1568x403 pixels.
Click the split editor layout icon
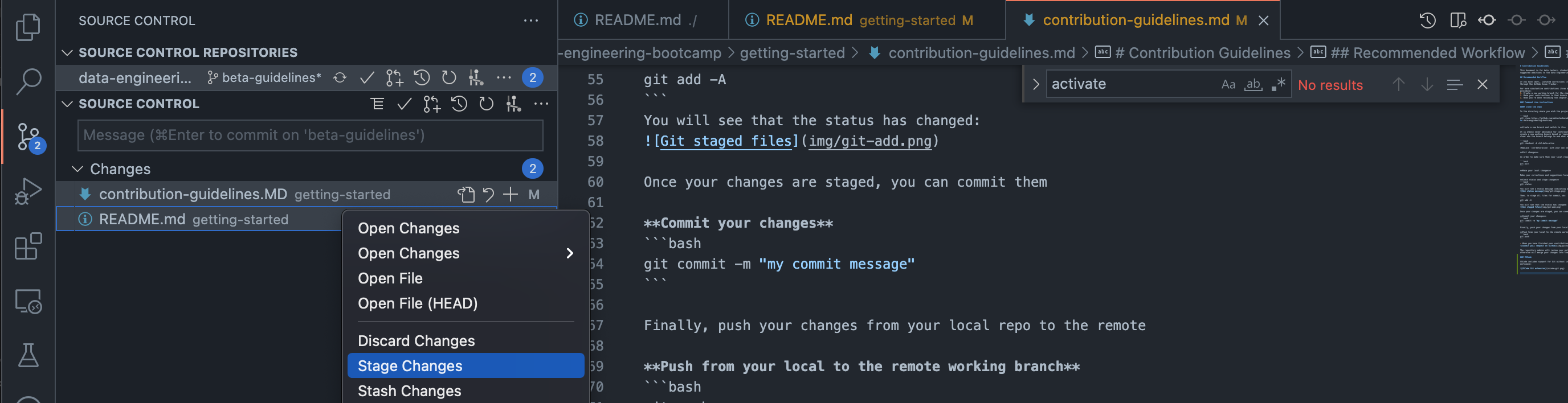pos(1458,20)
